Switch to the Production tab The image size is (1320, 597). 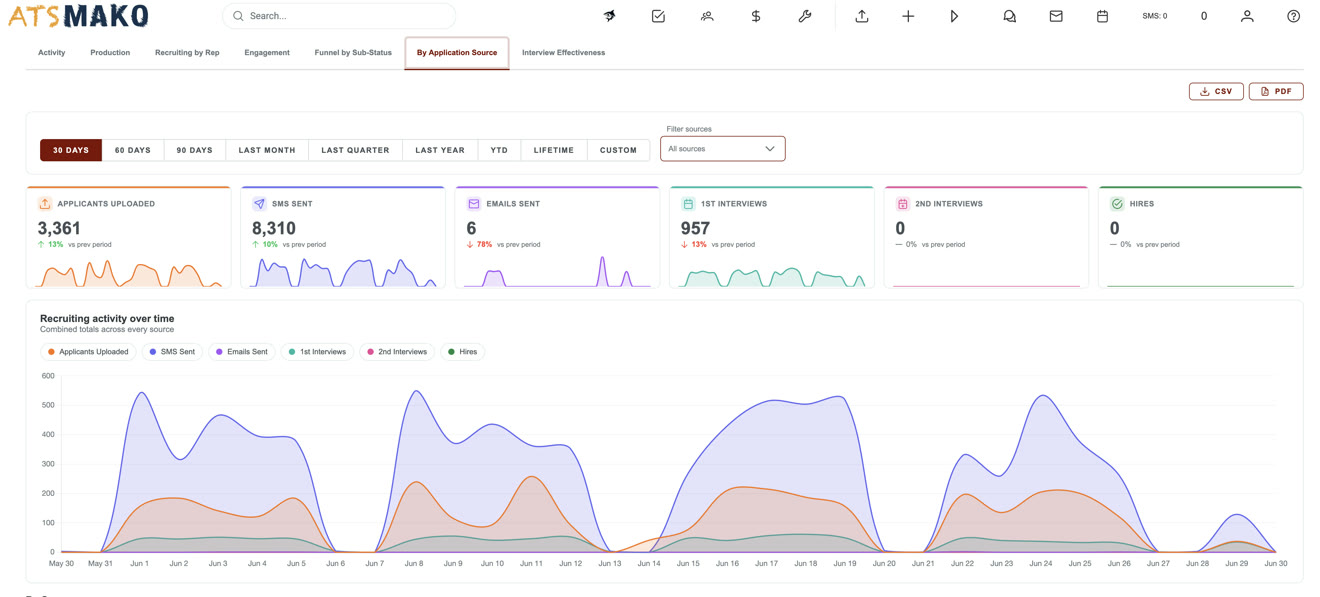click(x=110, y=52)
